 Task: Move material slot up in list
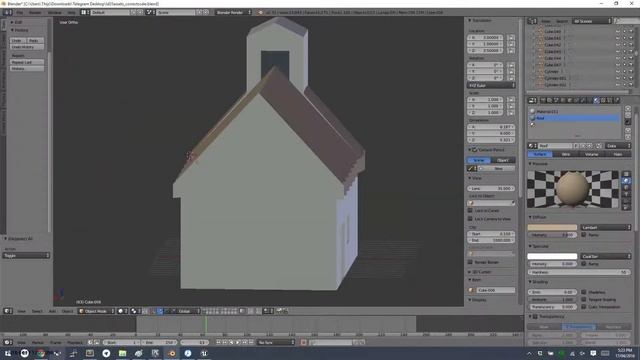(628, 130)
